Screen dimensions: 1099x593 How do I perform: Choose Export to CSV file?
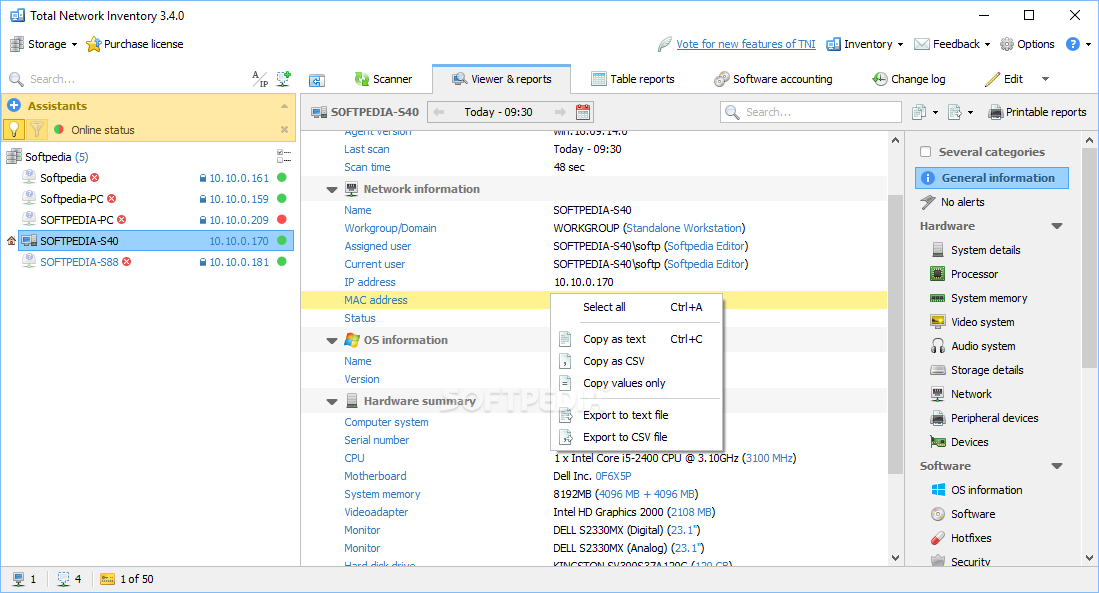[x=636, y=437]
